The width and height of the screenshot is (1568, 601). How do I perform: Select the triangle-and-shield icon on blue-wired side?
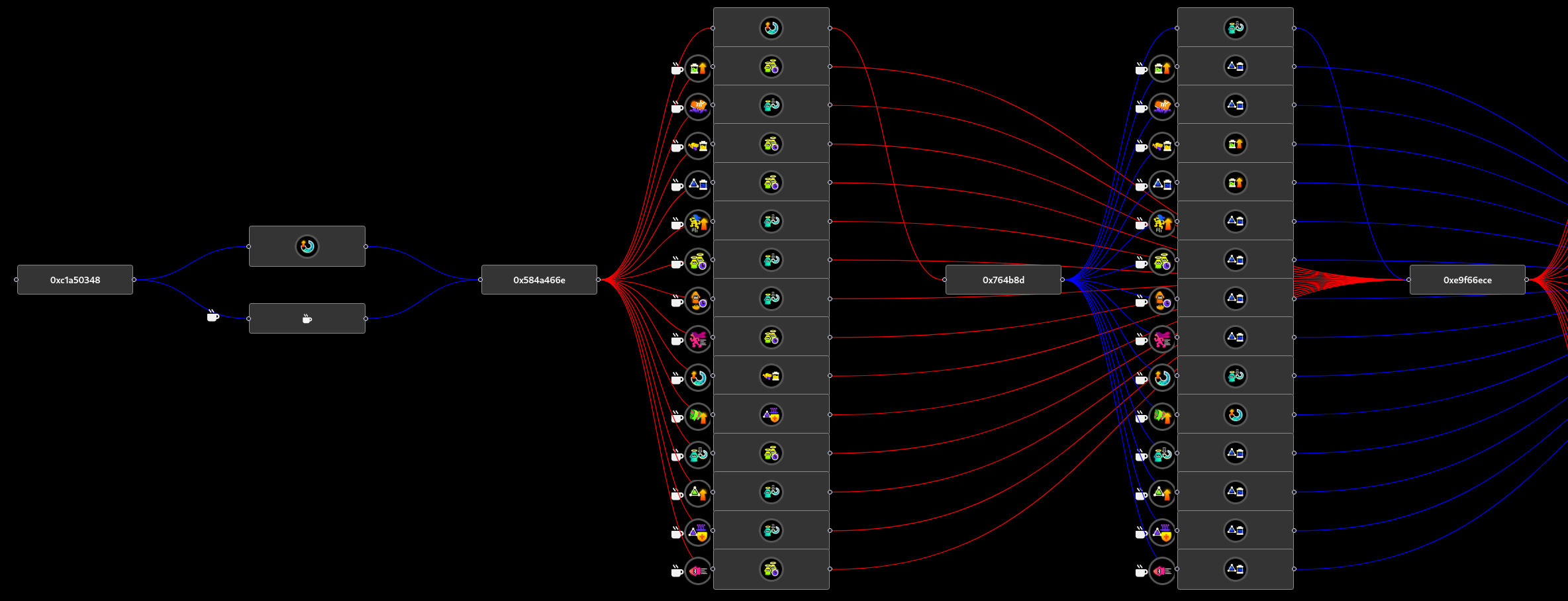[x=1162, y=532]
